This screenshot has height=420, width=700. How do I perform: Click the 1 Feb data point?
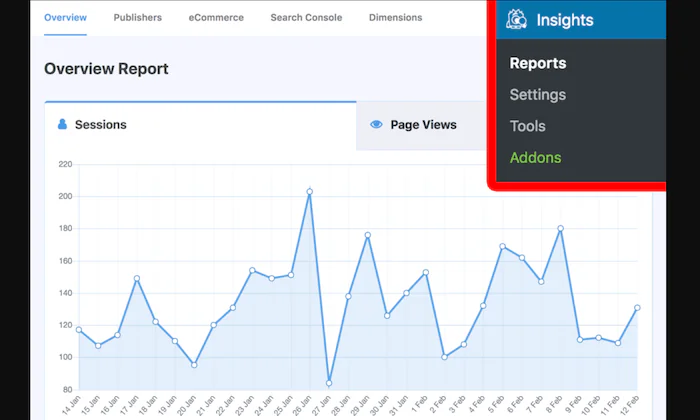click(x=426, y=272)
